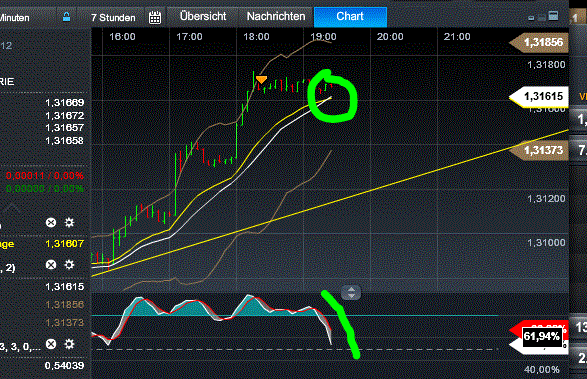587x379 pixels.
Task: Click the 1,31373 value in left indicator list
Action: coord(64,322)
